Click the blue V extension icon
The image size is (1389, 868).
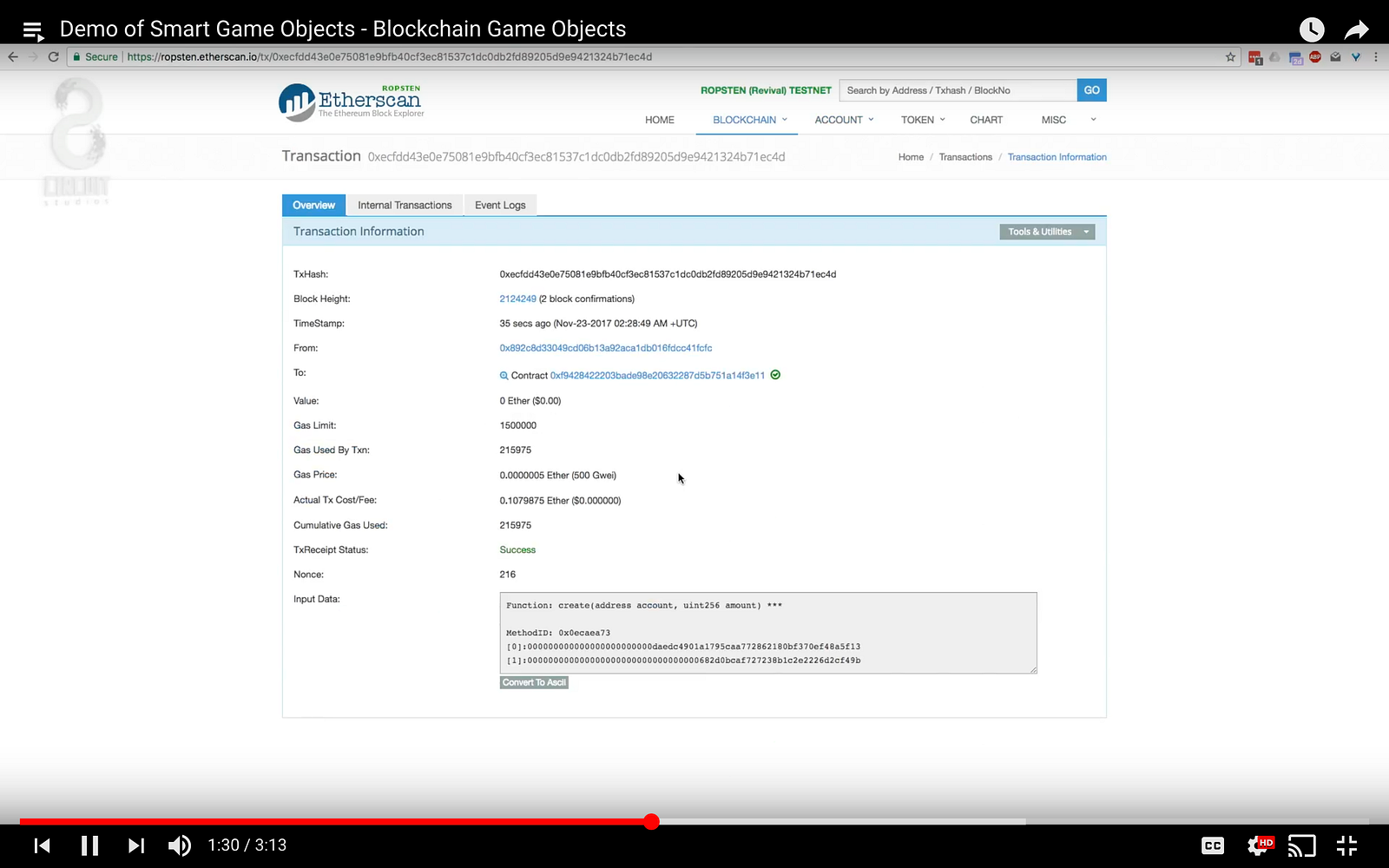coord(1355,57)
